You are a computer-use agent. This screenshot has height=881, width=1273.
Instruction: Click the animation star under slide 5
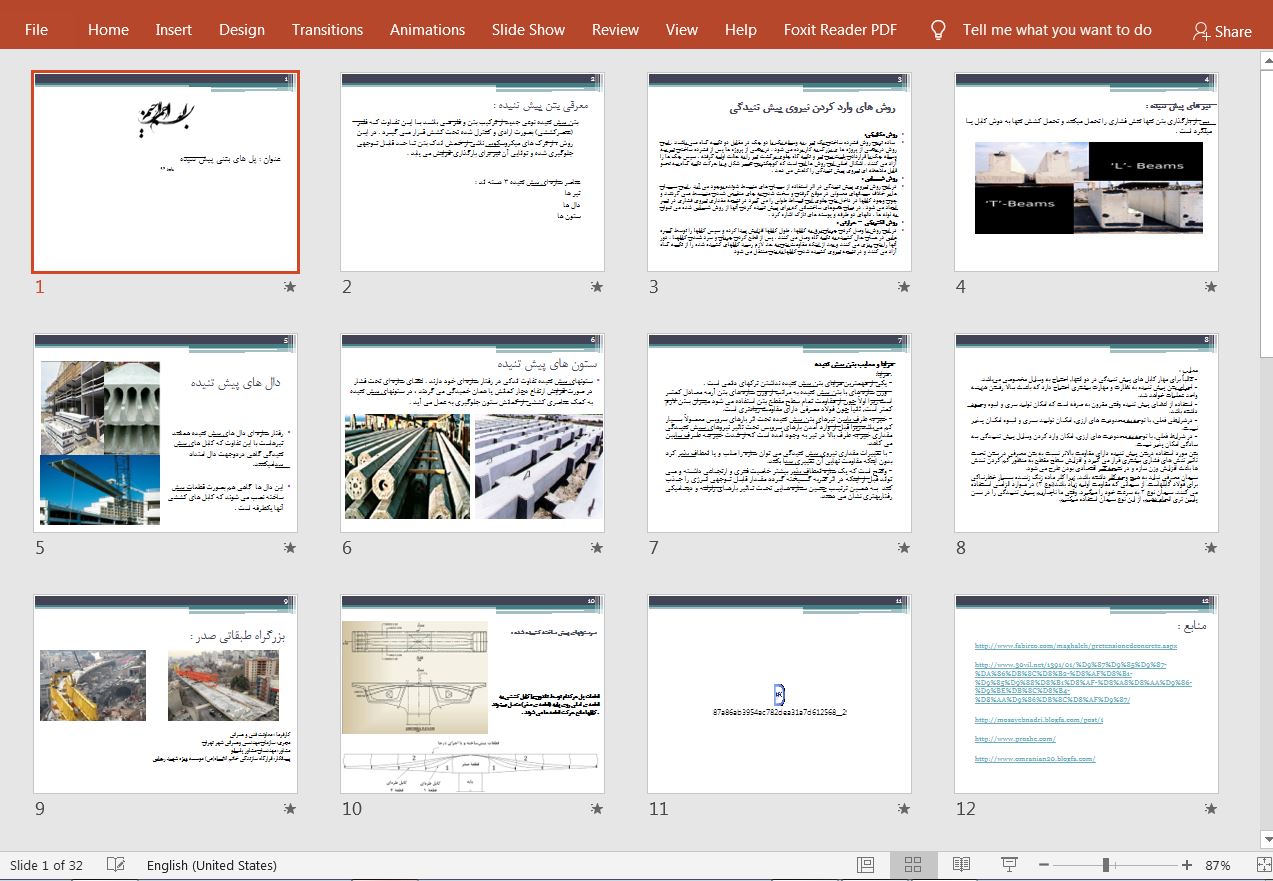(290, 548)
